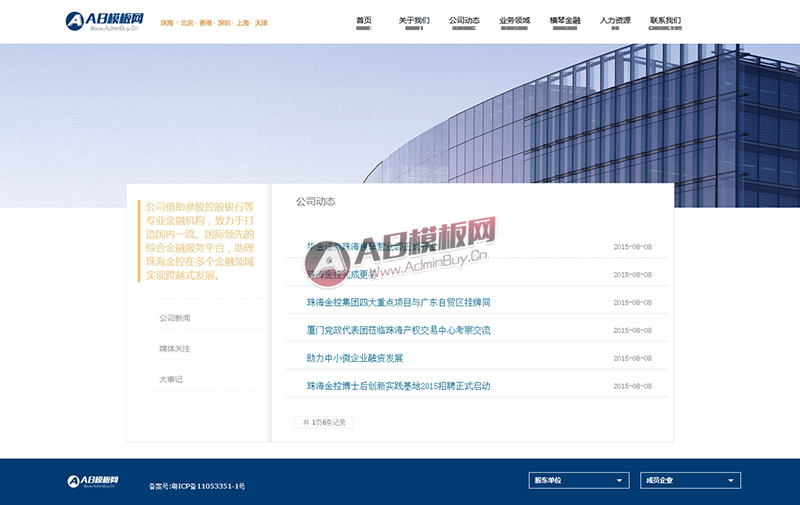Select 业务领域 in the navigation bar
The height and width of the screenshot is (505, 800).
coord(514,21)
